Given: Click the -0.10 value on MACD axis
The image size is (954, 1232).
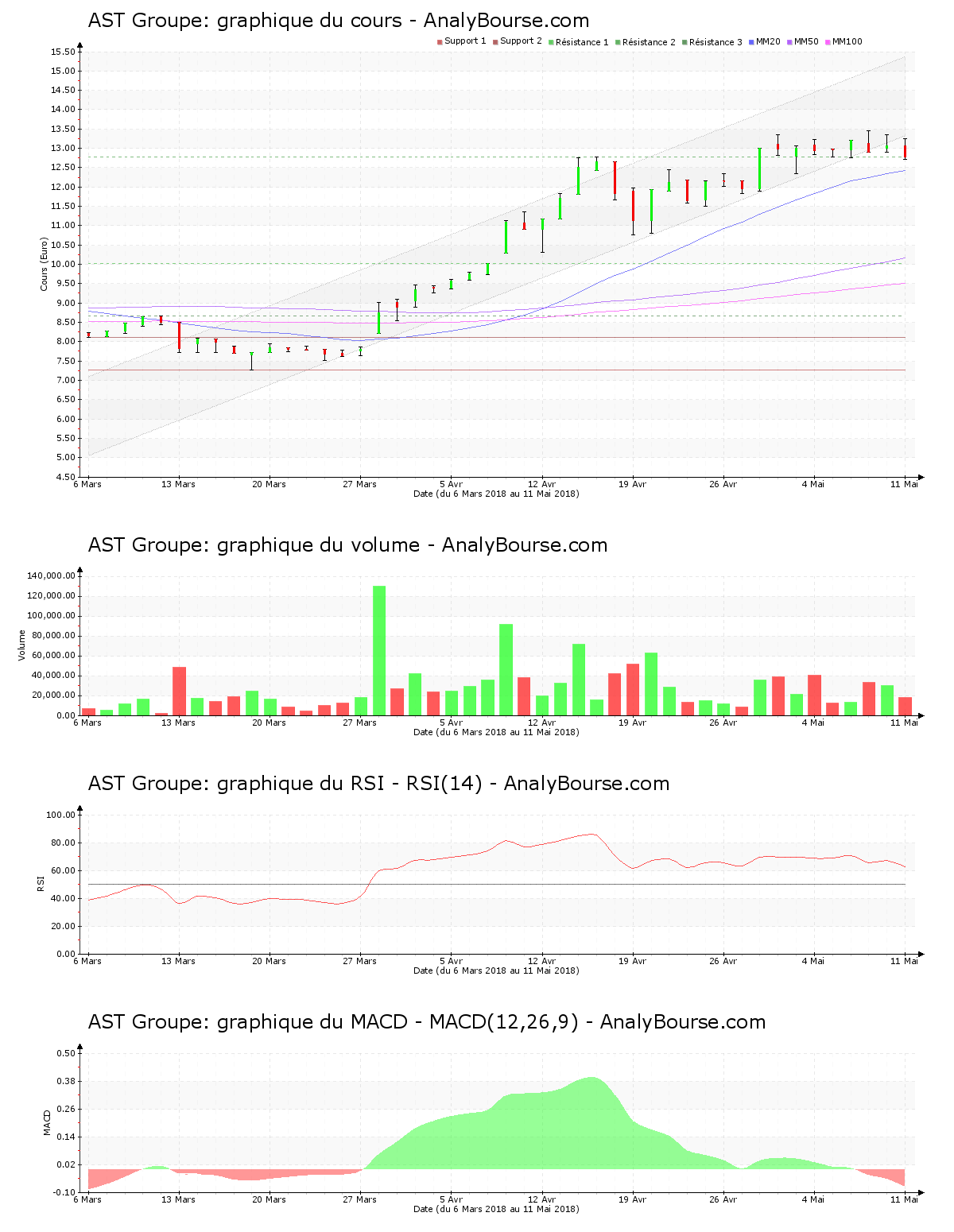Looking at the screenshot, I should pyautogui.click(x=64, y=1192).
